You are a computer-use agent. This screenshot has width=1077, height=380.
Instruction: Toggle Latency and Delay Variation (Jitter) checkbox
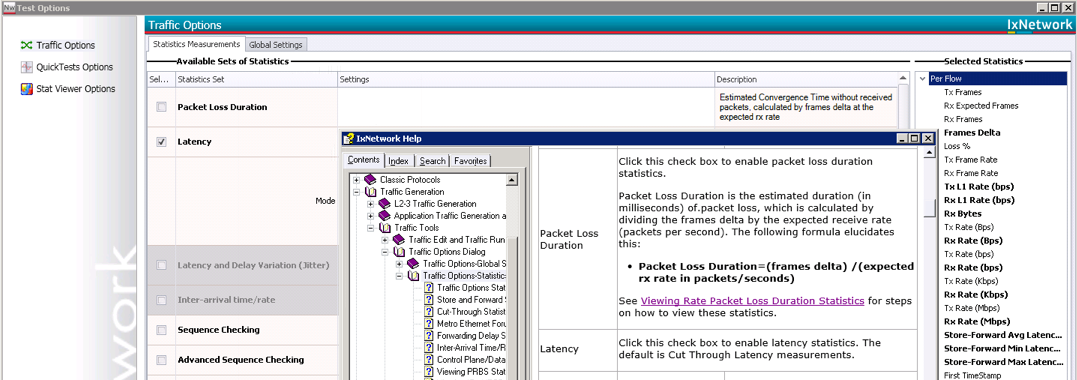pos(161,265)
